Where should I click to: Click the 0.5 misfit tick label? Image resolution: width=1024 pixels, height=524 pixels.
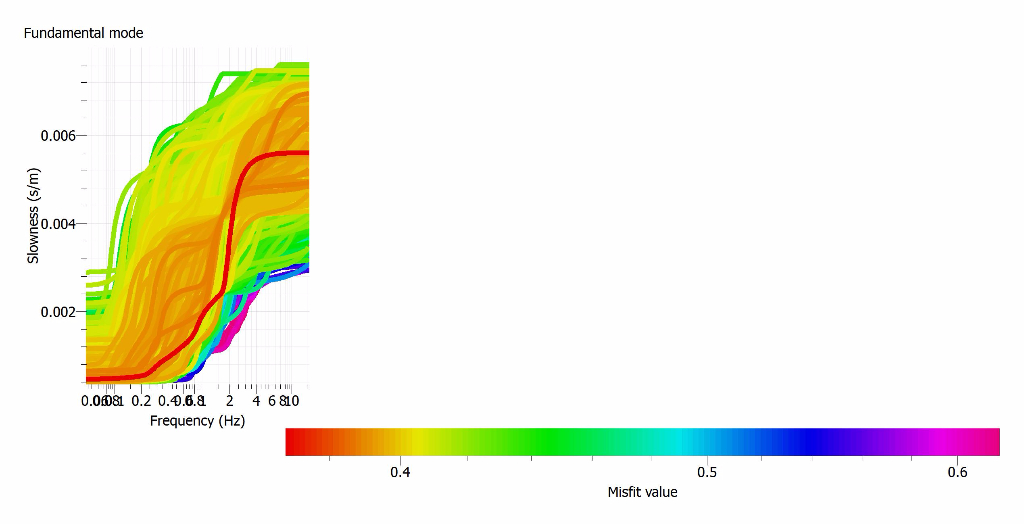(706, 471)
